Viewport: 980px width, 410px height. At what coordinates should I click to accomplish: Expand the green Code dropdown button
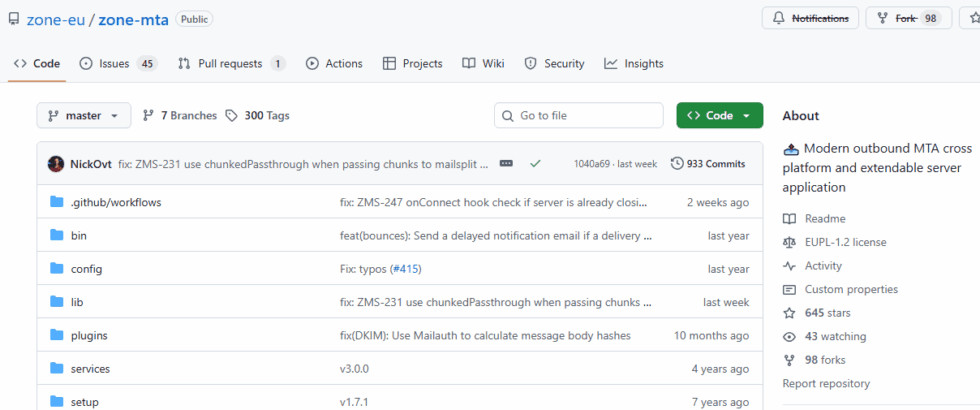coord(719,116)
